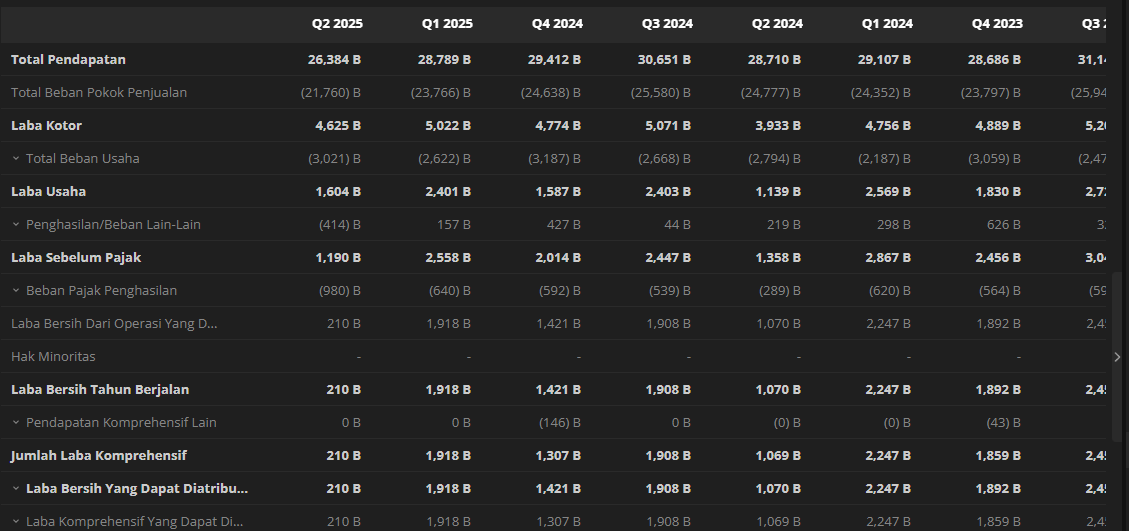The height and width of the screenshot is (531, 1129).
Task: Click the Total Pendapatan row label
Action: pyautogui.click(x=68, y=60)
